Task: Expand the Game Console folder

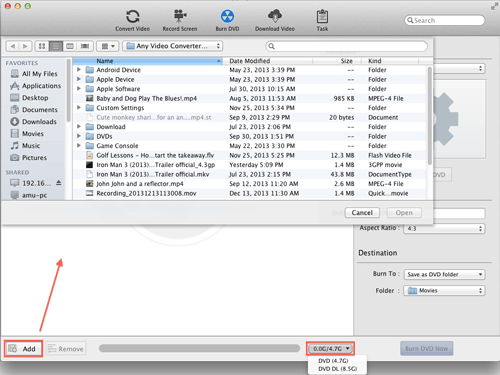Action: tap(79, 145)
